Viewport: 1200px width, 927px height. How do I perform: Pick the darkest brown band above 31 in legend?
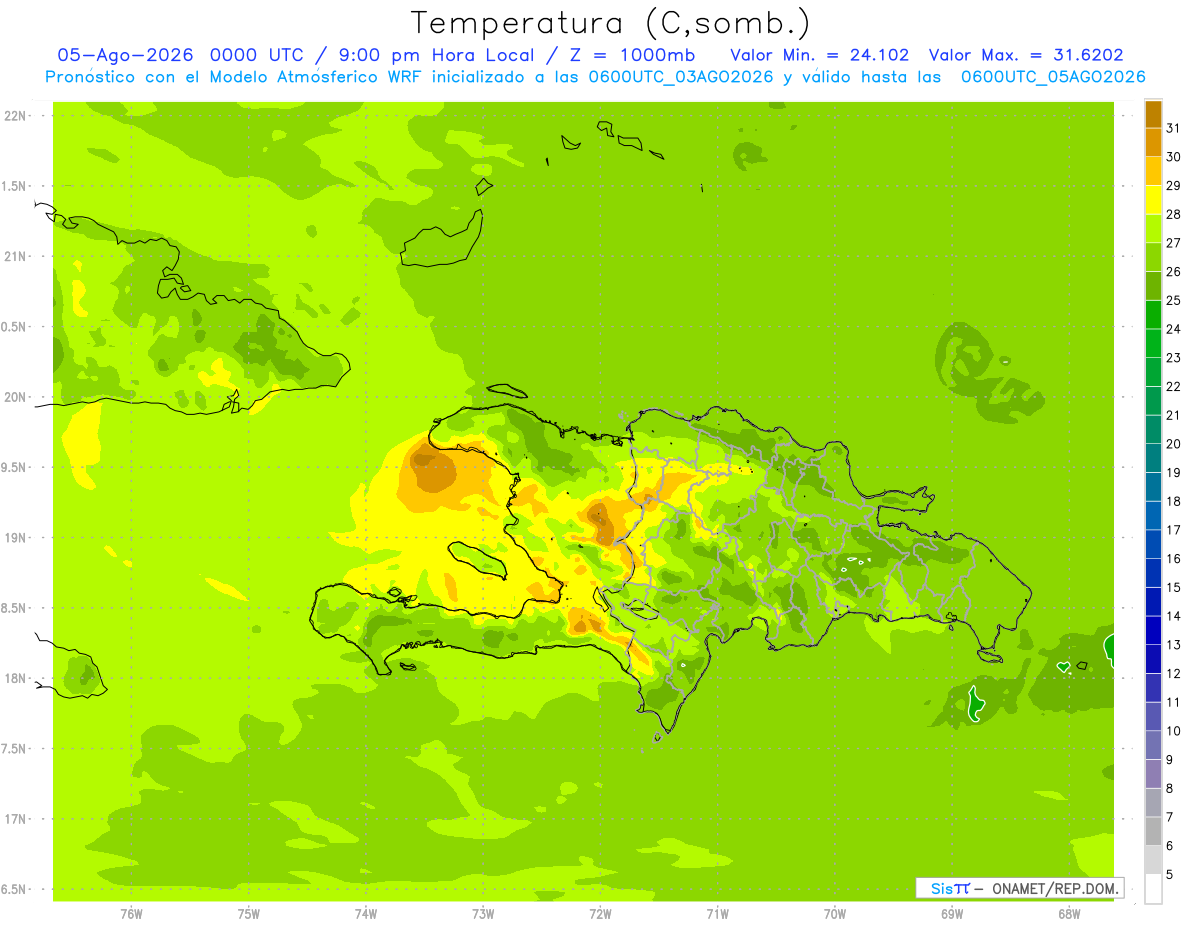1153,114
